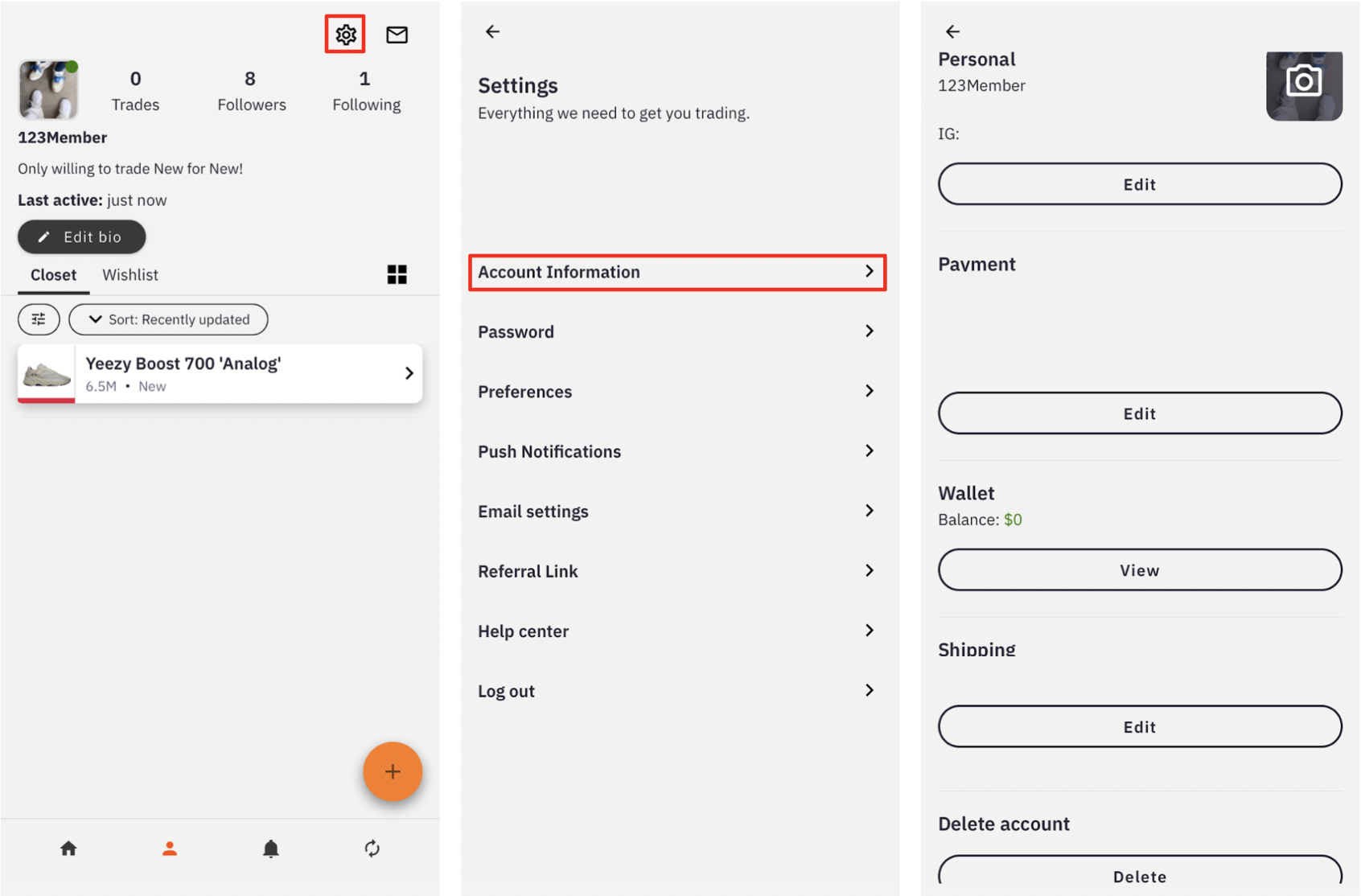The height and width of the screenshot is (896, 1361).
Task: Go to the home tab icon
Action: [68, 849]
